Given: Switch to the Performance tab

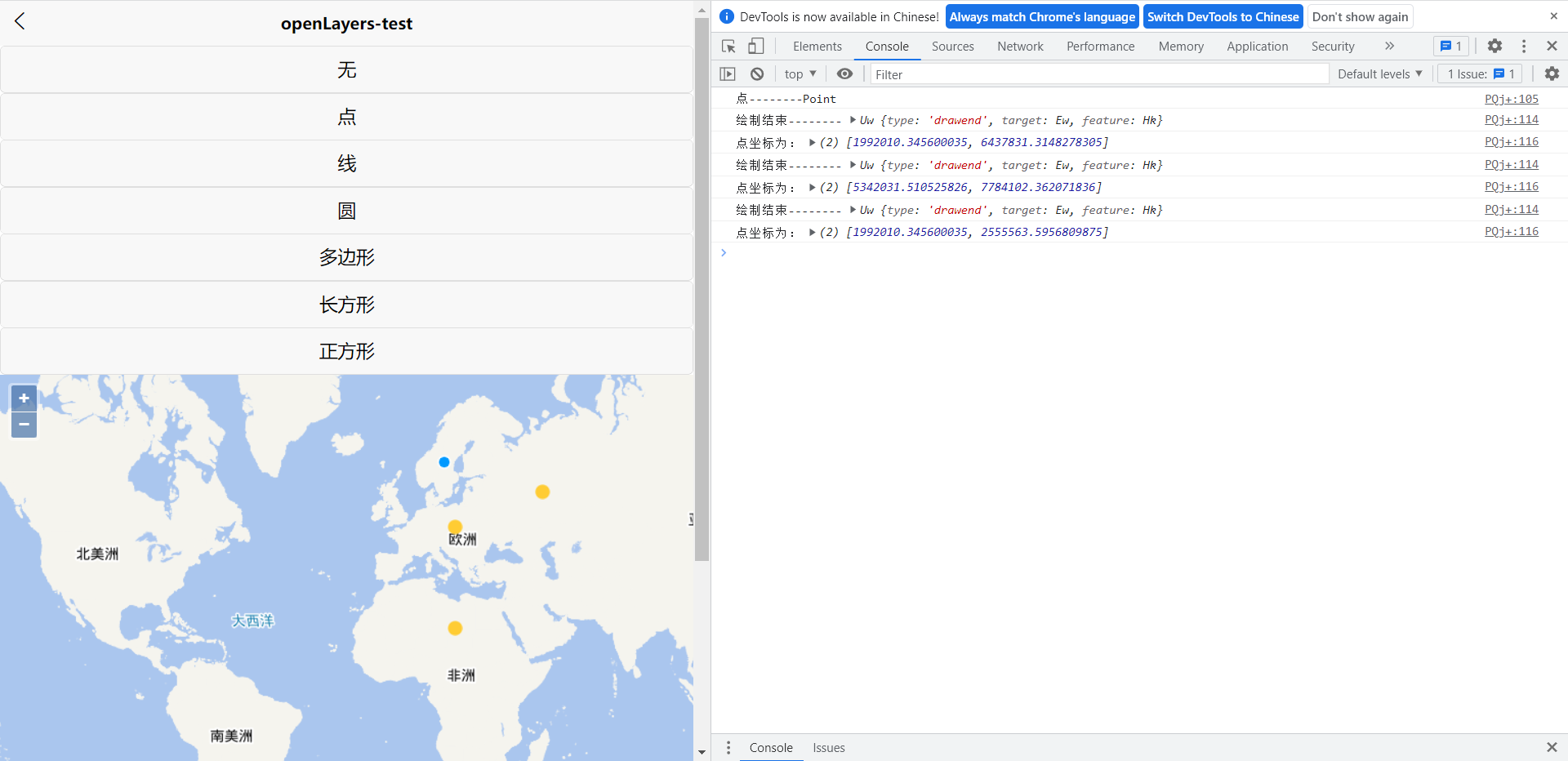Looking at the screenshot, I should click(1100, 47).
